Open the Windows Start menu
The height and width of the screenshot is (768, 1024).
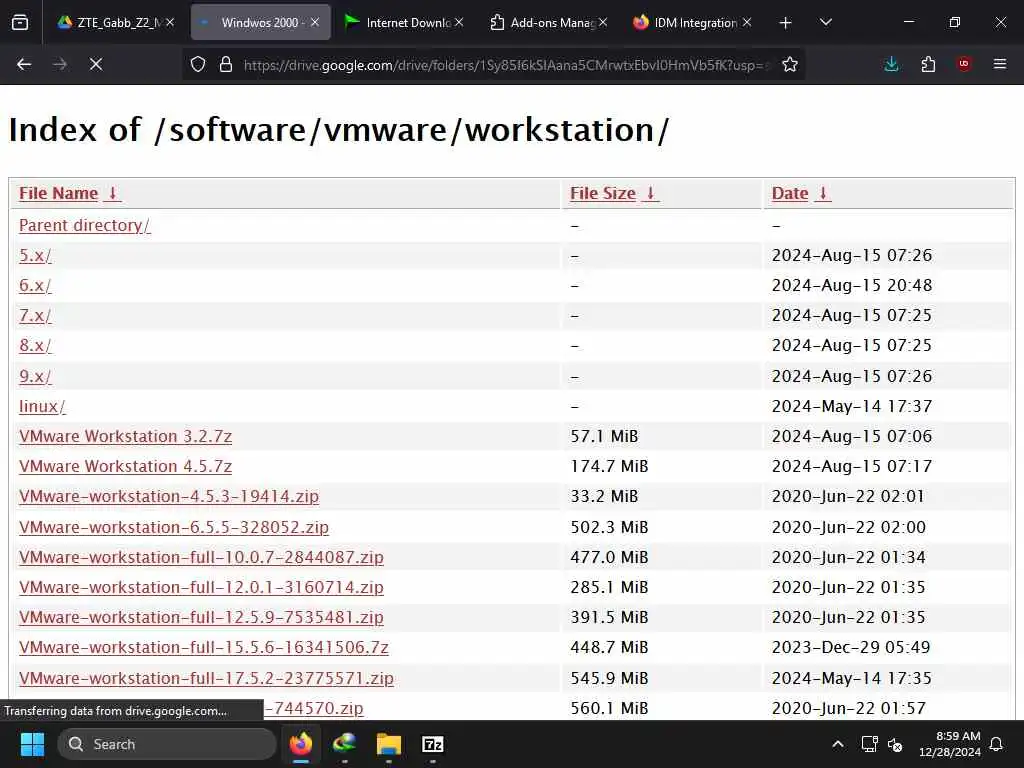point(33,744)
